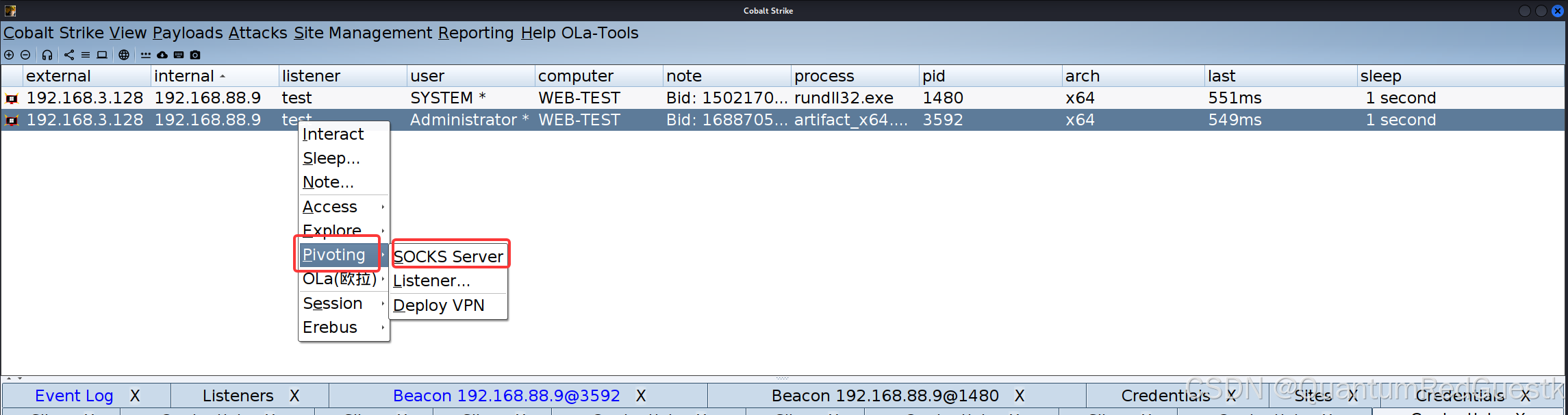Sort by the internal column header
1568x415 pixels.
point(214,76)
